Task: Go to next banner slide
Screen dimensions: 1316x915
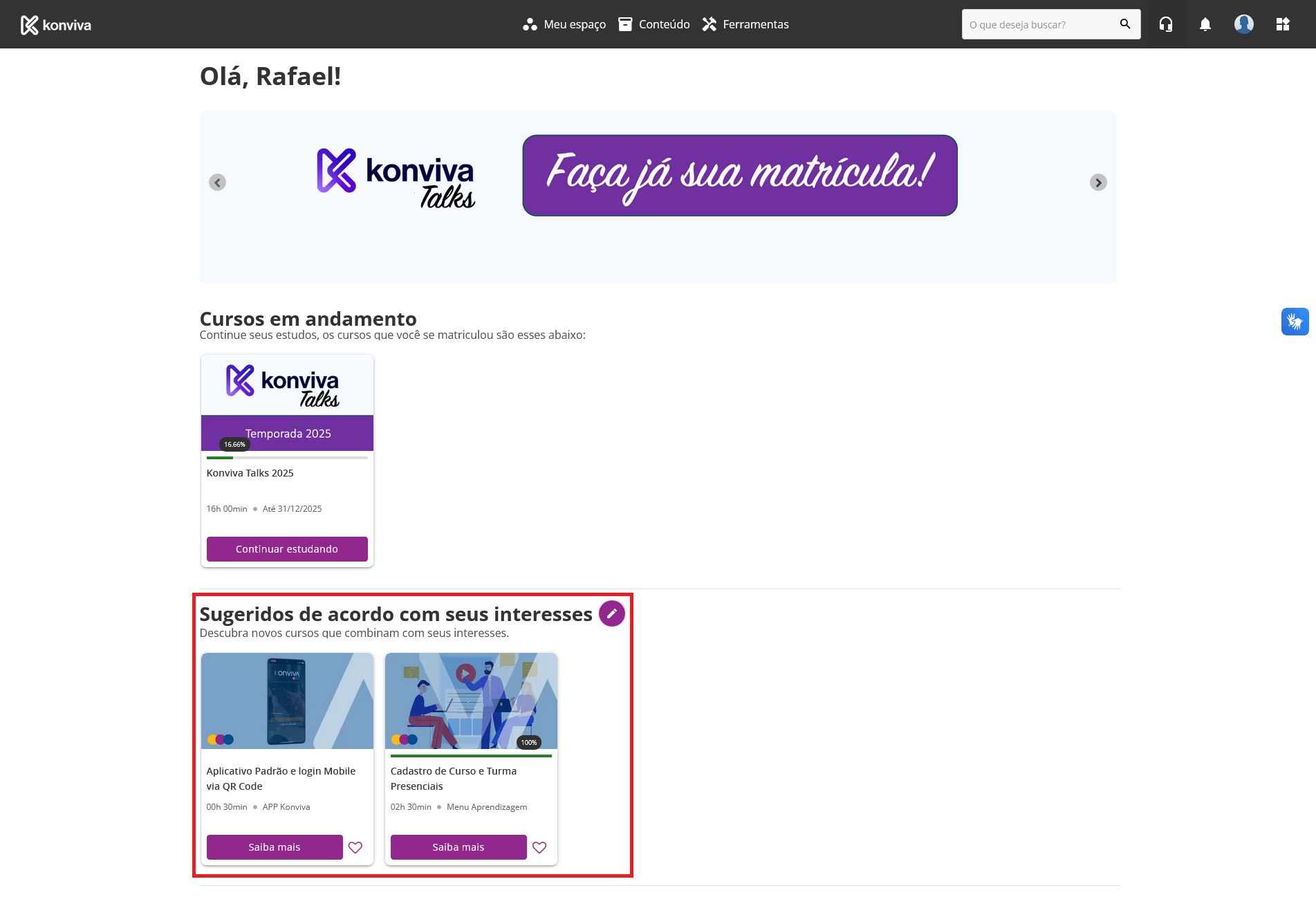Action: 1098,183
